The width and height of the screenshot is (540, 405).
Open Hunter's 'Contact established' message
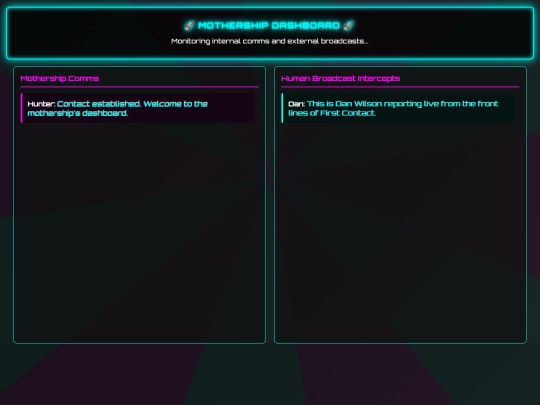point(138,108)
